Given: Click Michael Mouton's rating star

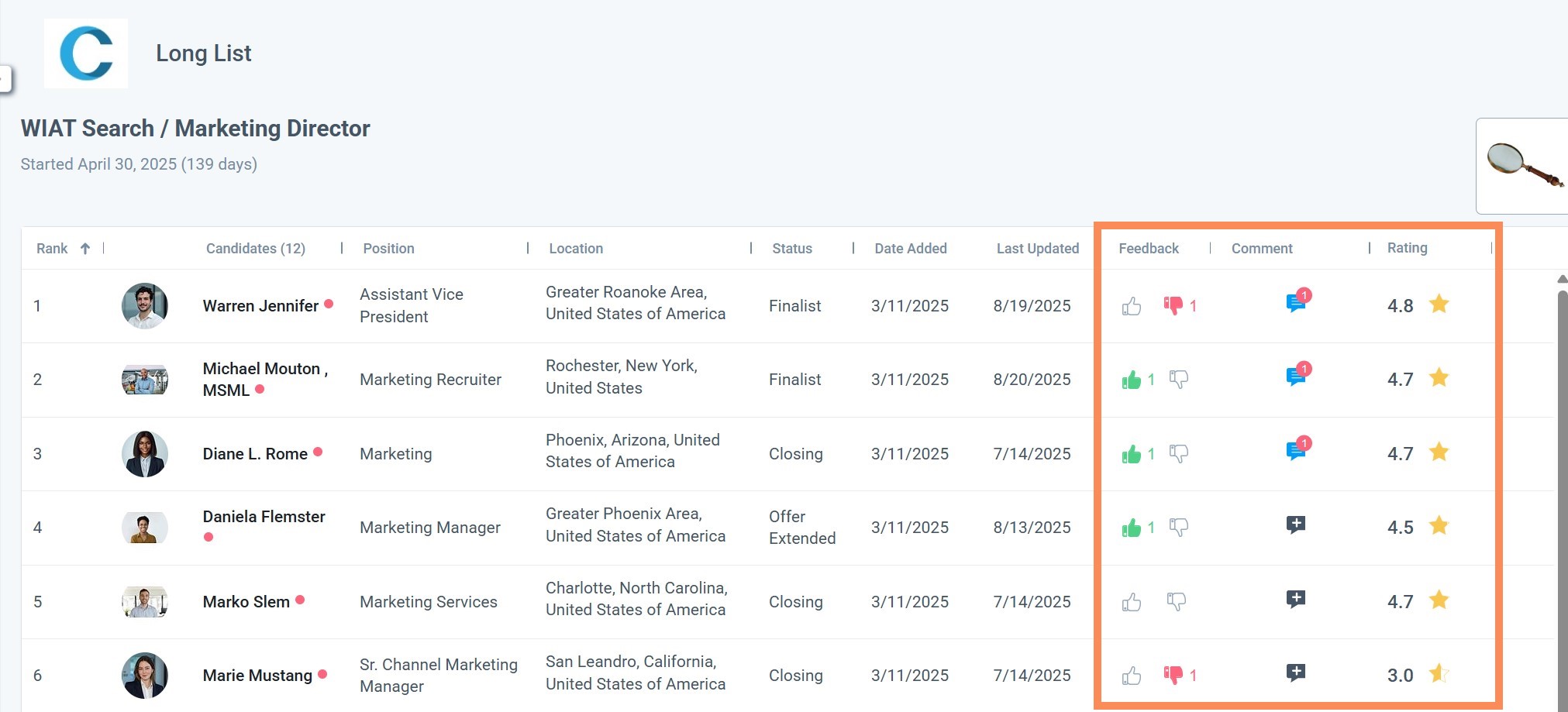Looking at the screenshot, I should tap(1439, 378).
